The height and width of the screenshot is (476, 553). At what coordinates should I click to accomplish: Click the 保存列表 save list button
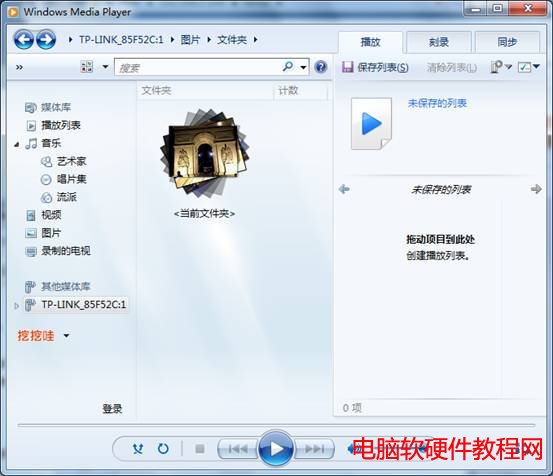pos(375,67)
